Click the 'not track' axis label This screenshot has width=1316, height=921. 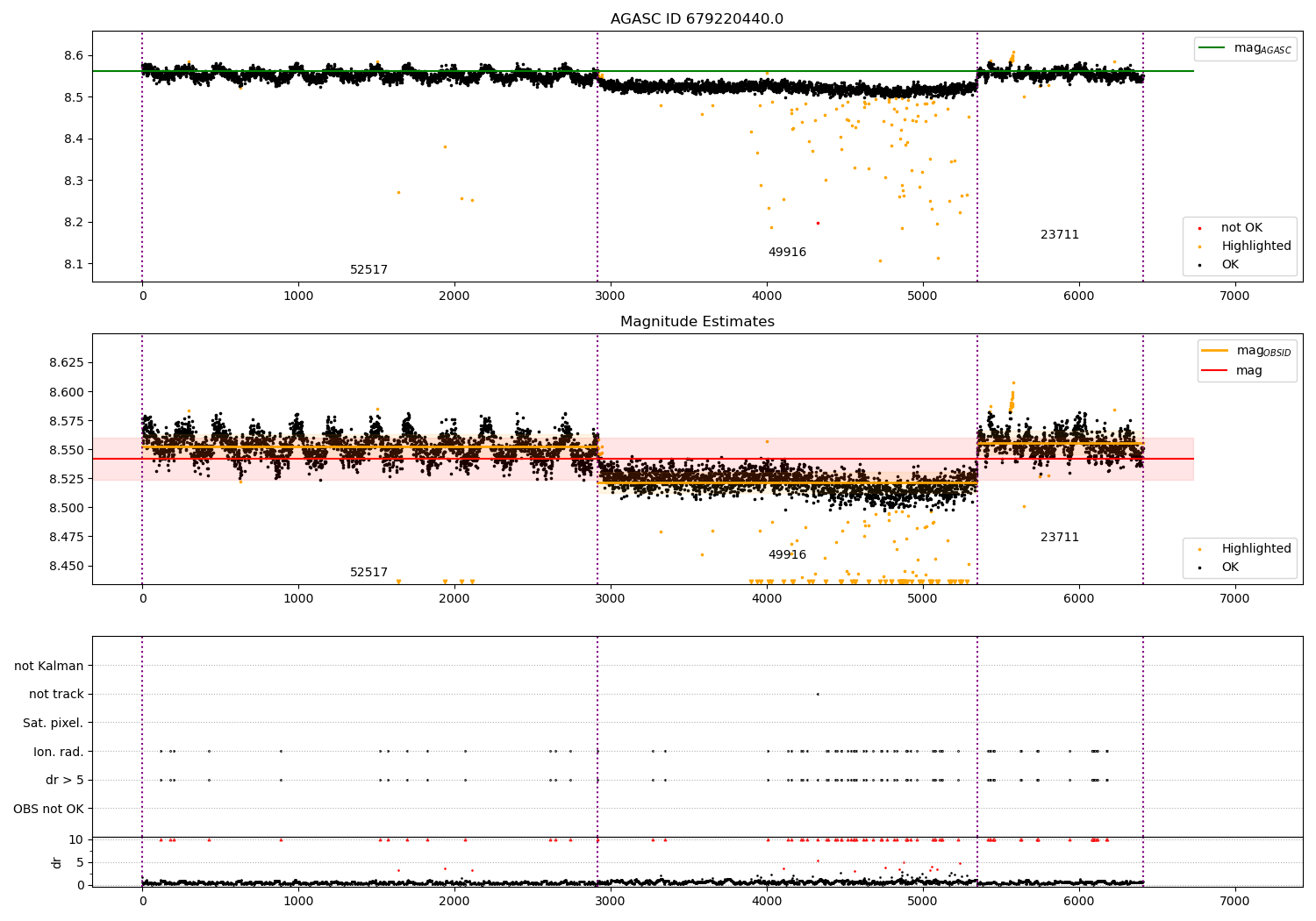(56, 695)
